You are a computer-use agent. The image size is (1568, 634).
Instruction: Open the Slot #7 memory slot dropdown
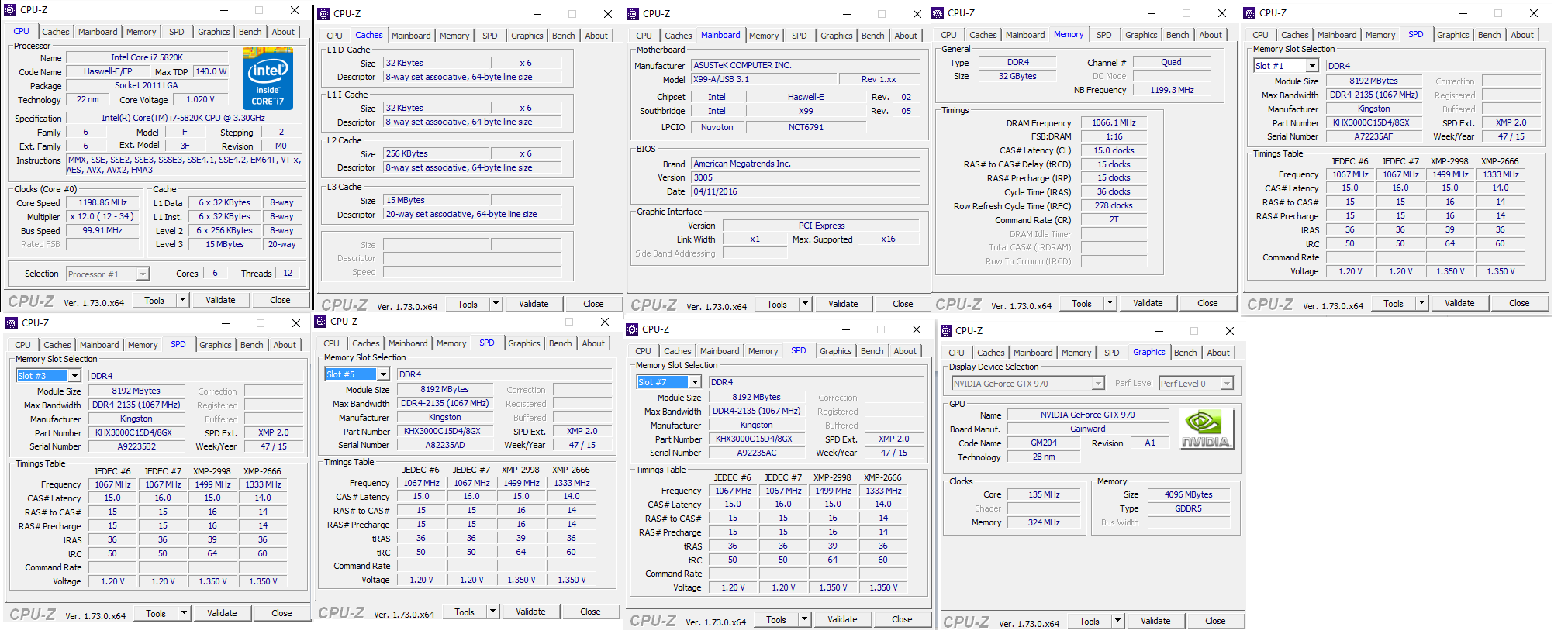tap(695, 382)
